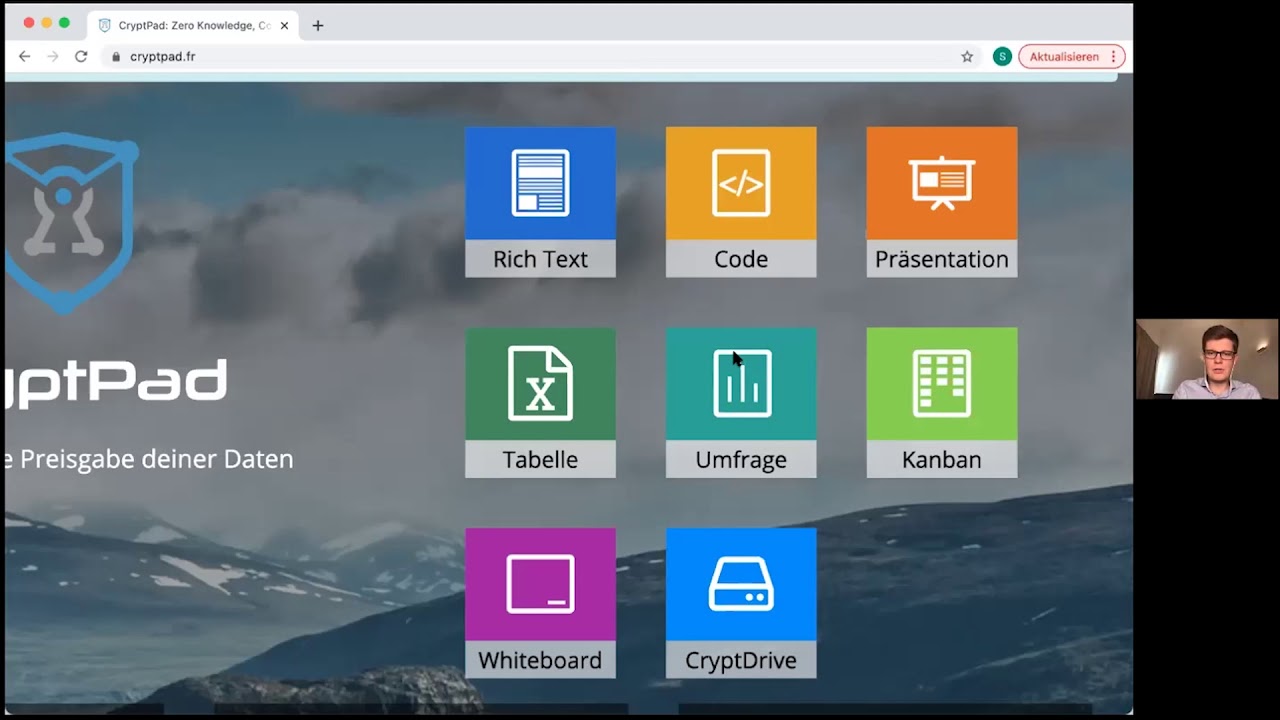This screenshot has height=720, width=1280.
Task: Close the CryptPad browser tab
Action: (284, 25)
